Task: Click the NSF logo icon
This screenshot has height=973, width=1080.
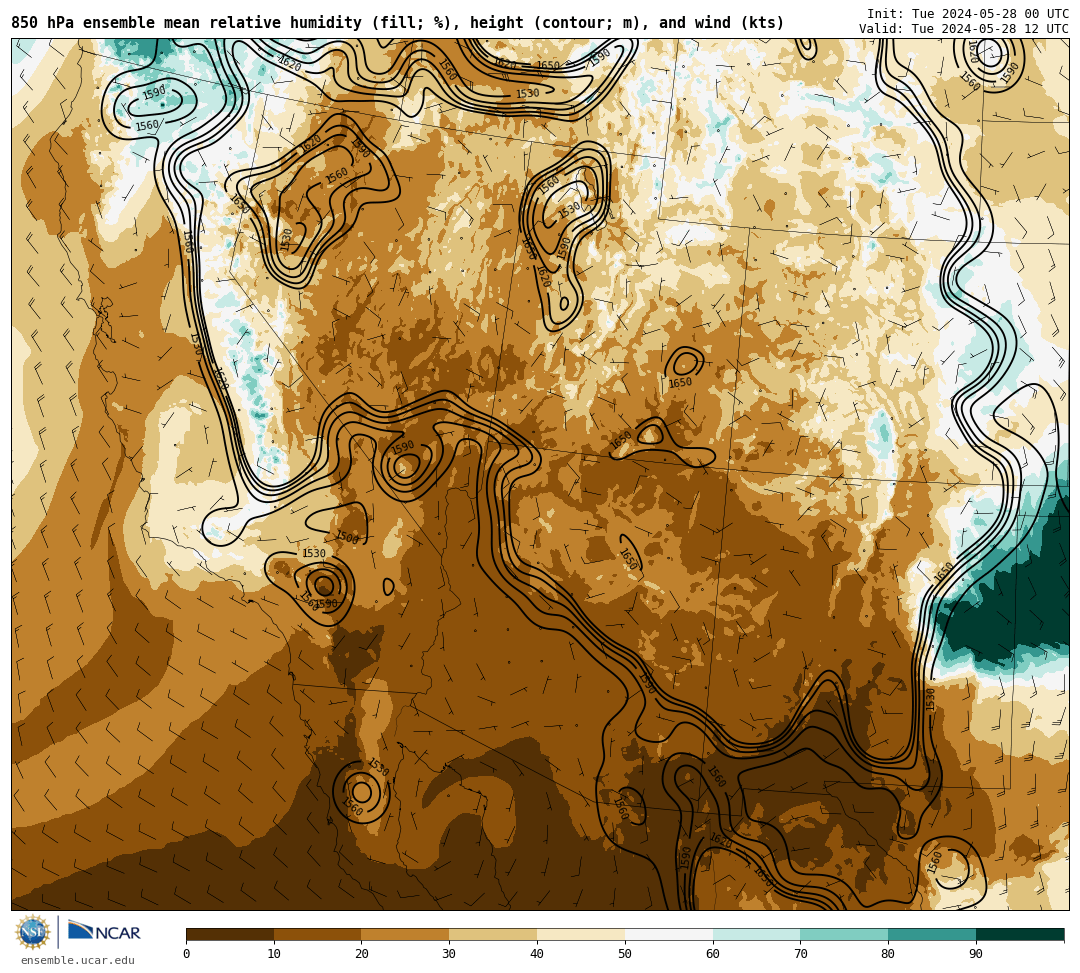Action: point(32,933)
